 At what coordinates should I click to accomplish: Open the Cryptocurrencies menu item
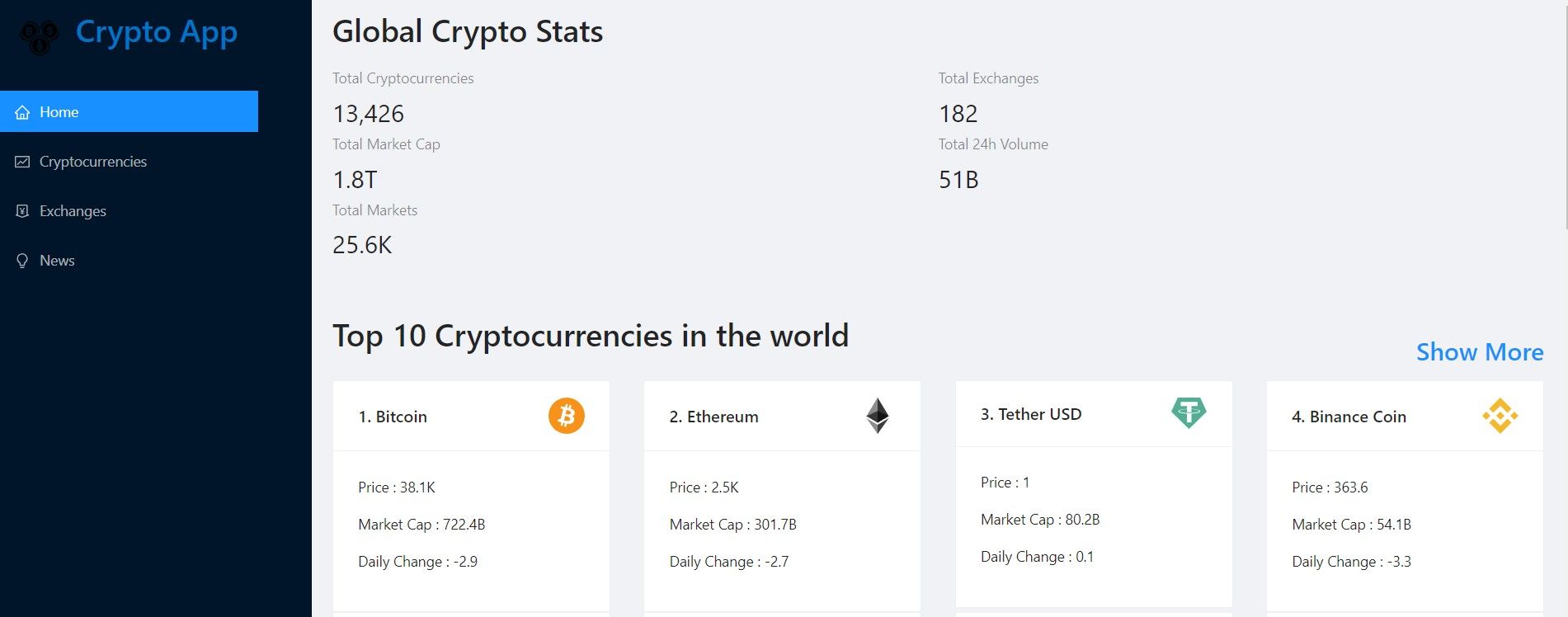pyautogui.click(x=93, y=162)
